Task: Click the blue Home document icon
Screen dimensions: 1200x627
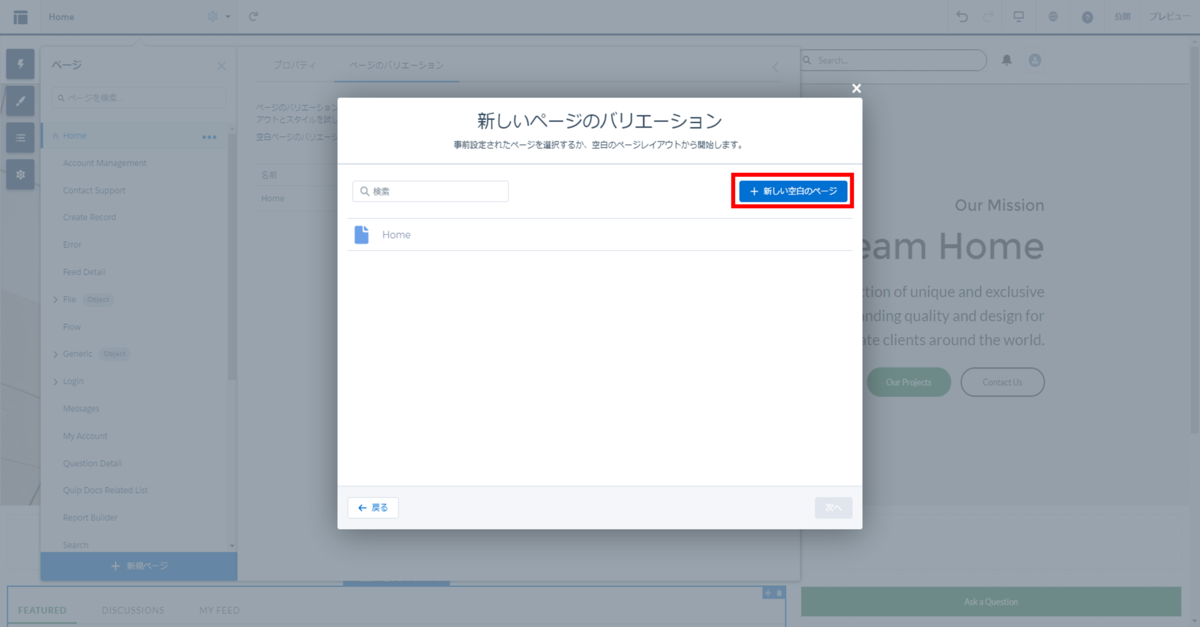Action: point(362,235)
